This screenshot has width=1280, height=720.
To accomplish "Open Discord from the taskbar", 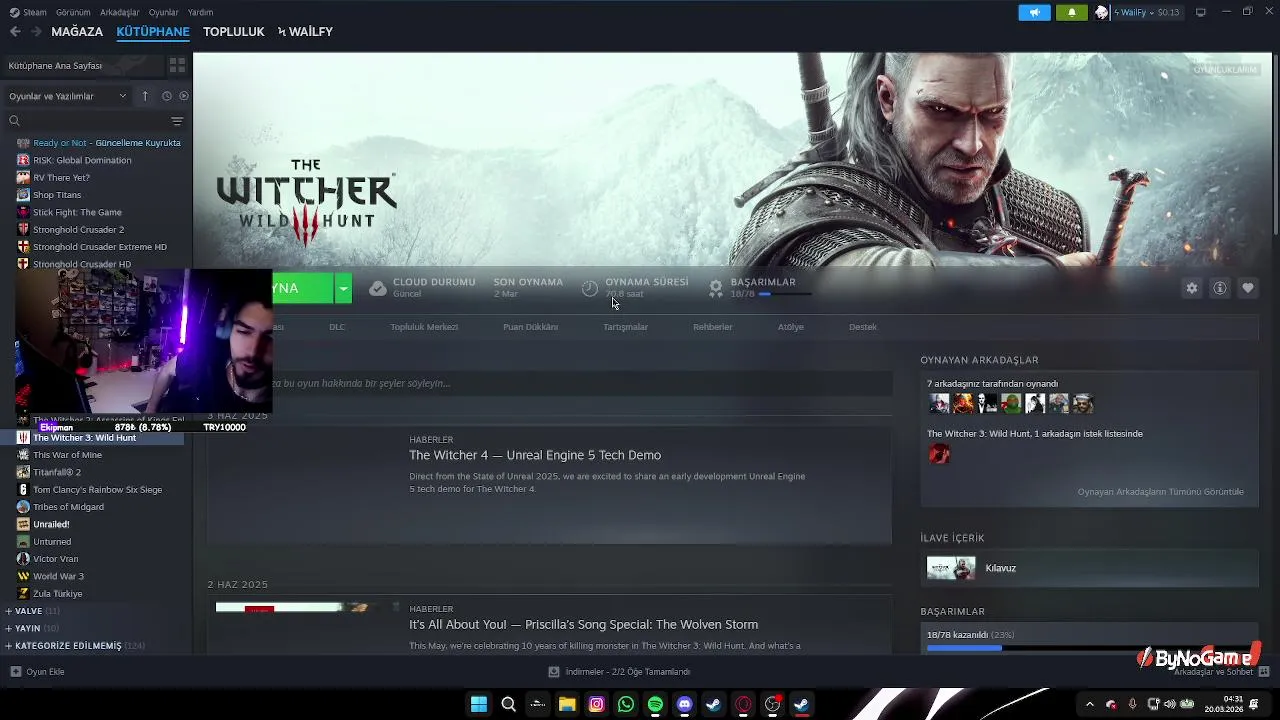I will [684, 704].
